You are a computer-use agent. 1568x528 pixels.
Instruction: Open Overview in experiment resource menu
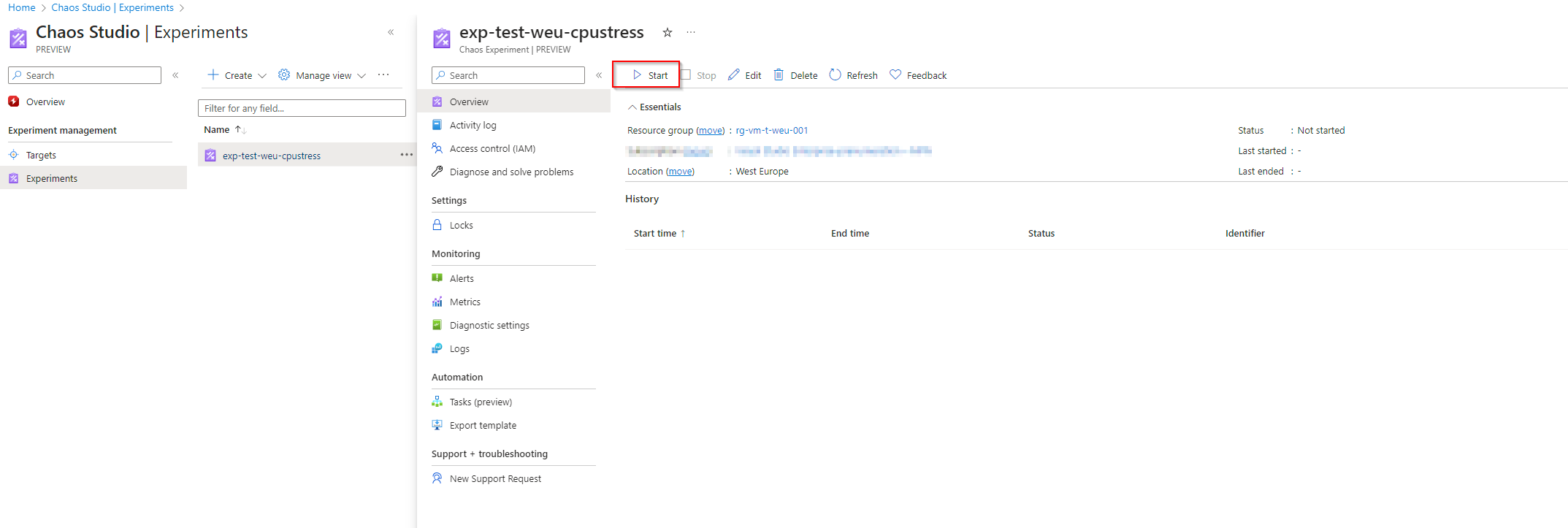tap(513, 102)
